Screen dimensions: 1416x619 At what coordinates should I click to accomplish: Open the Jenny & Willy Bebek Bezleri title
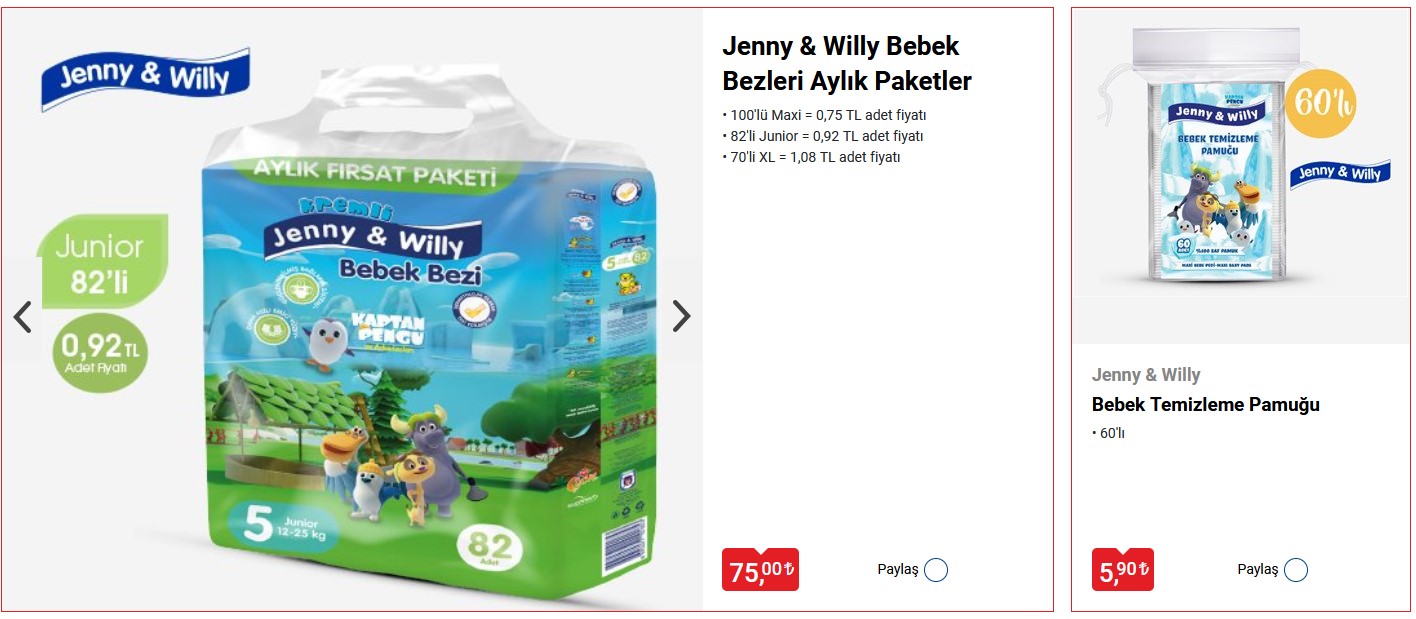(846, 63)
